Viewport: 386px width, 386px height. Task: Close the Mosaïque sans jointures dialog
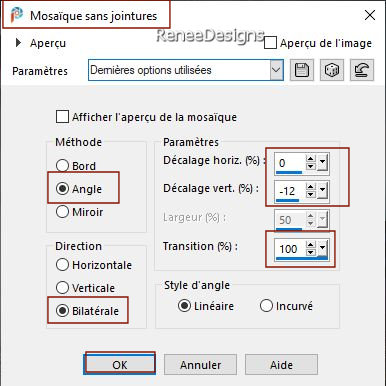[x=370, y=15]
